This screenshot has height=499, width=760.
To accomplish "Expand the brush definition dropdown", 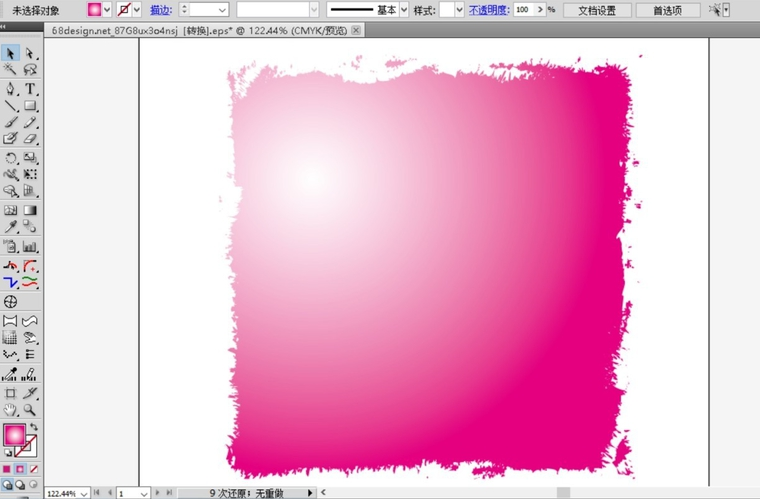I will (314, 10).
